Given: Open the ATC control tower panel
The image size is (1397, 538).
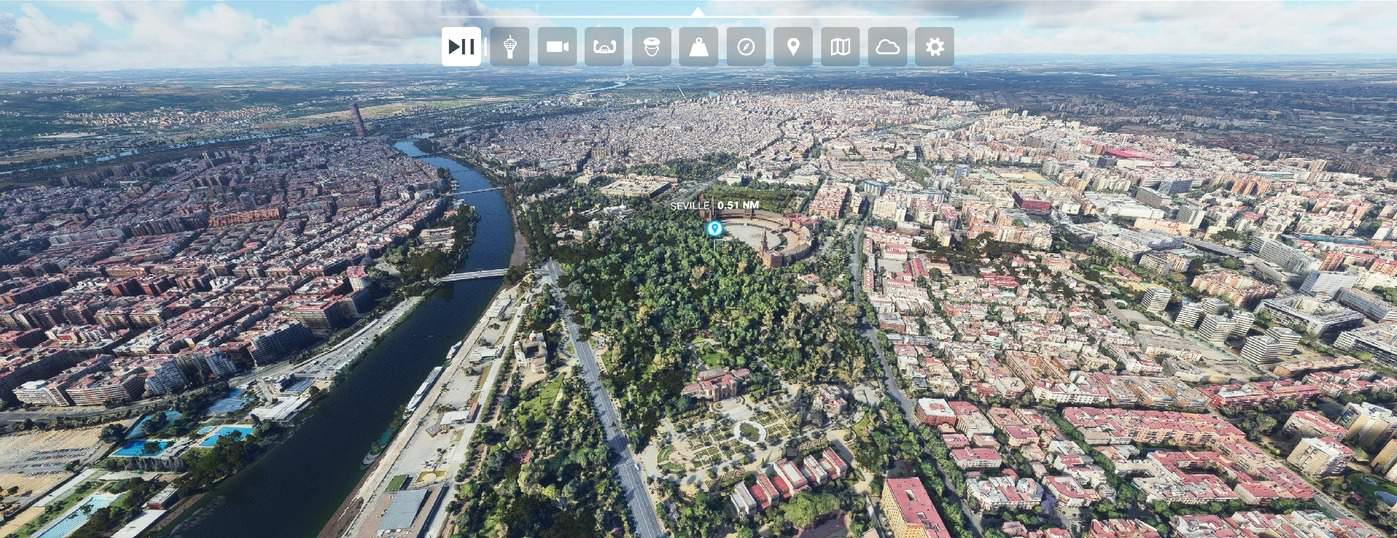Looking at the screenshot, I should pyautogui.click(x=510, y=47).
